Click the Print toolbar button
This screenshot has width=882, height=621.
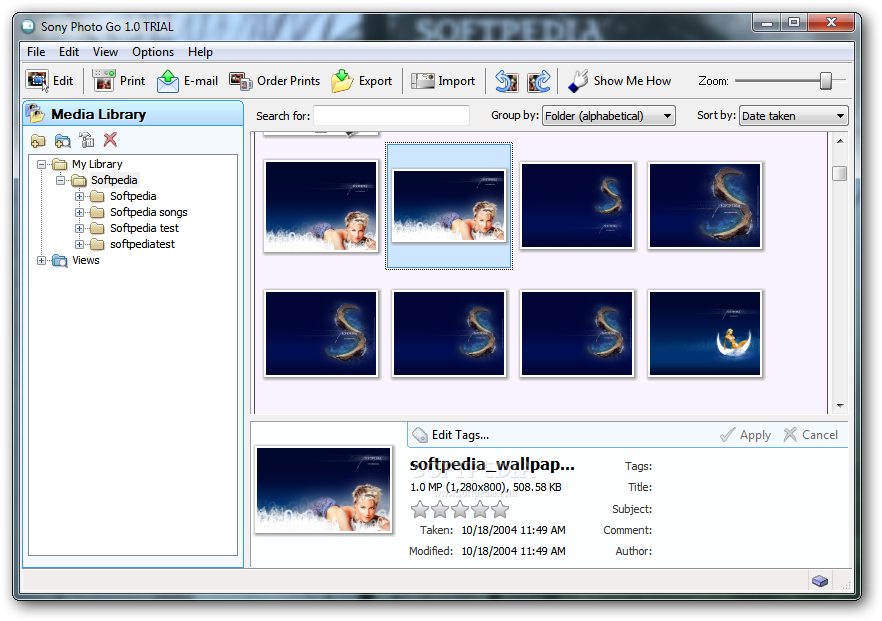pyautogui.click(x=119, y=81)
